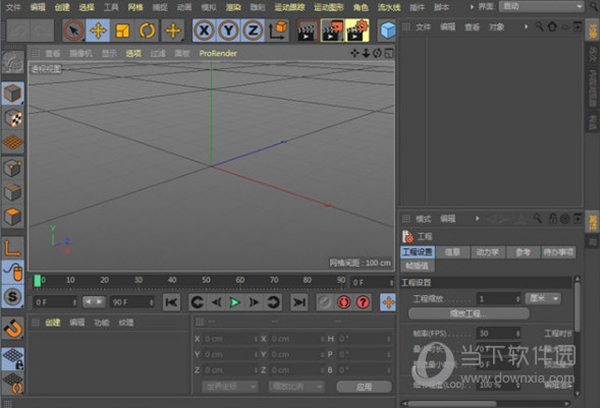Image resolution: width=600 pixels, height=408 pixels.
Task: Click the viewport maximize layout icon
Action: (x=389, y=53)
